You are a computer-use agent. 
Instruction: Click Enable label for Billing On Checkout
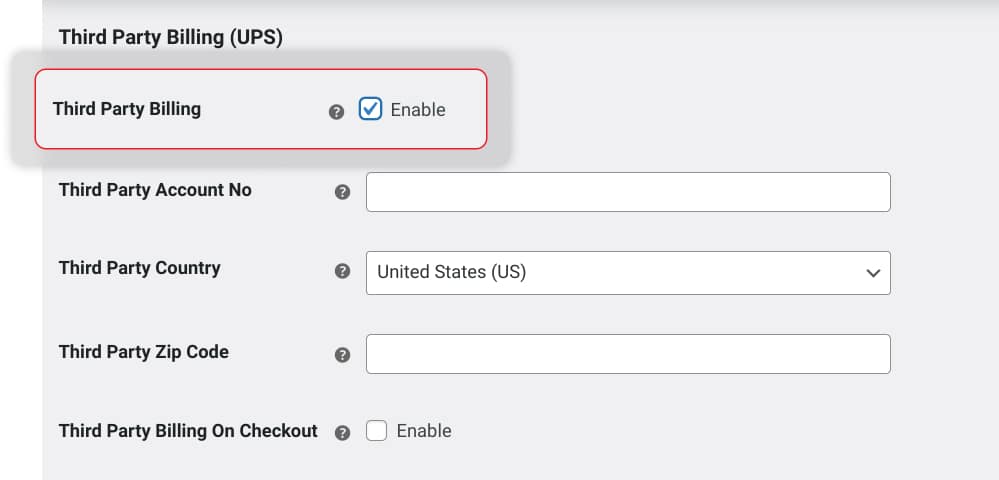(424, 431)
